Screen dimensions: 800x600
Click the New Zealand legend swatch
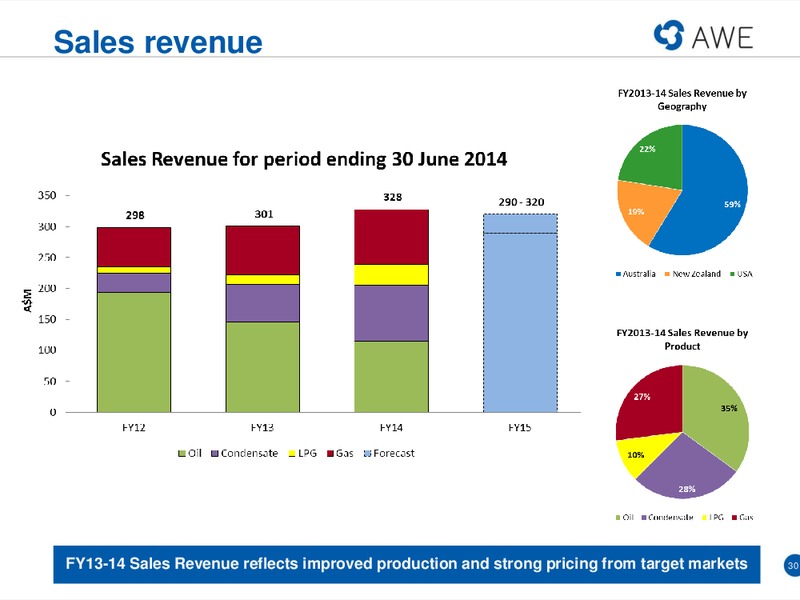pos(667,274)
